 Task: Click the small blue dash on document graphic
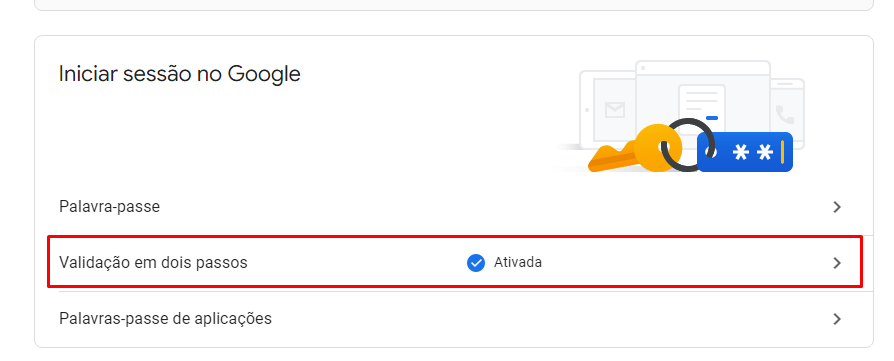tap(712, 118)
